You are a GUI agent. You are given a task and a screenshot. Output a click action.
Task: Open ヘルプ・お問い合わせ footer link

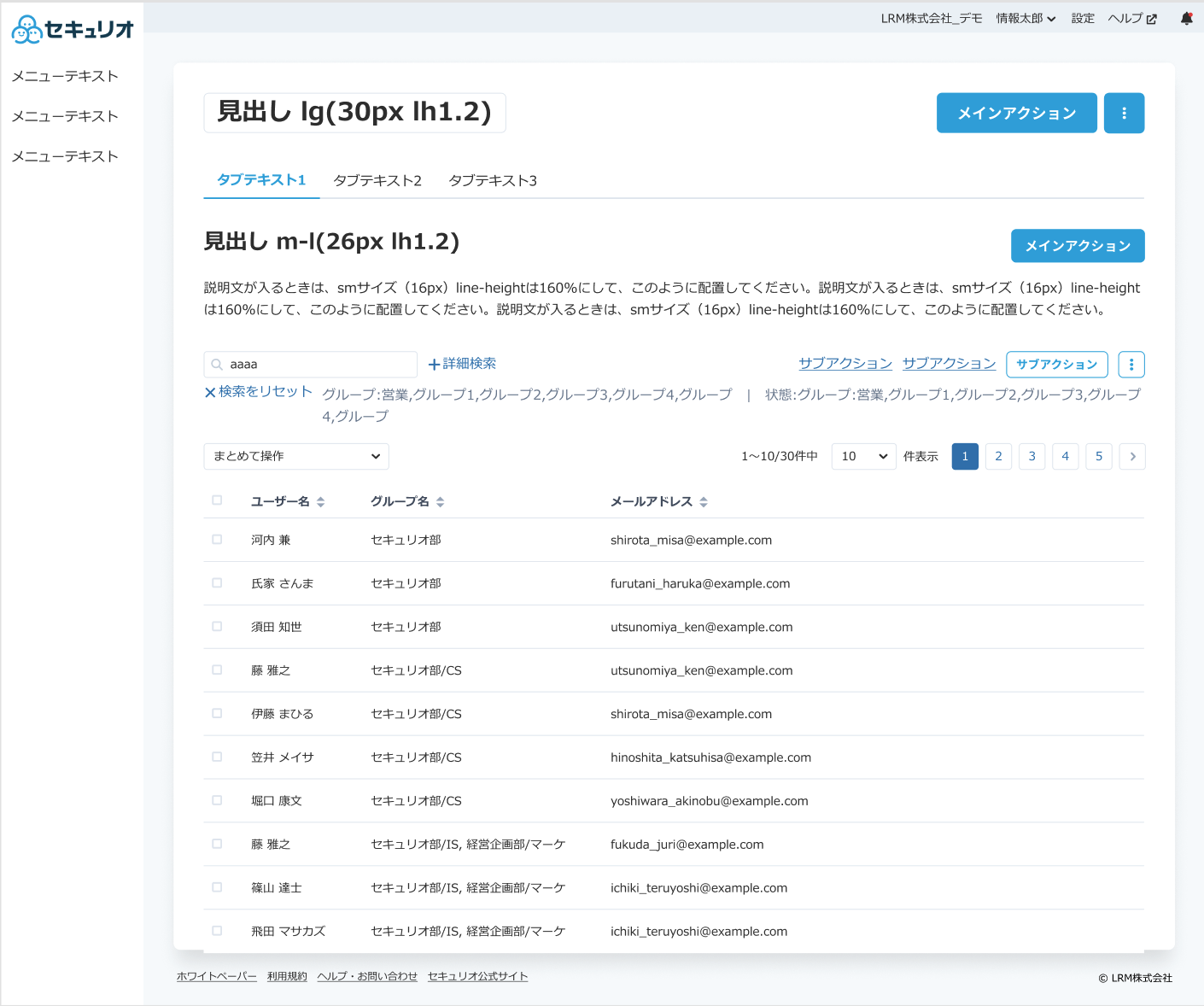click(x=367, y=977)
